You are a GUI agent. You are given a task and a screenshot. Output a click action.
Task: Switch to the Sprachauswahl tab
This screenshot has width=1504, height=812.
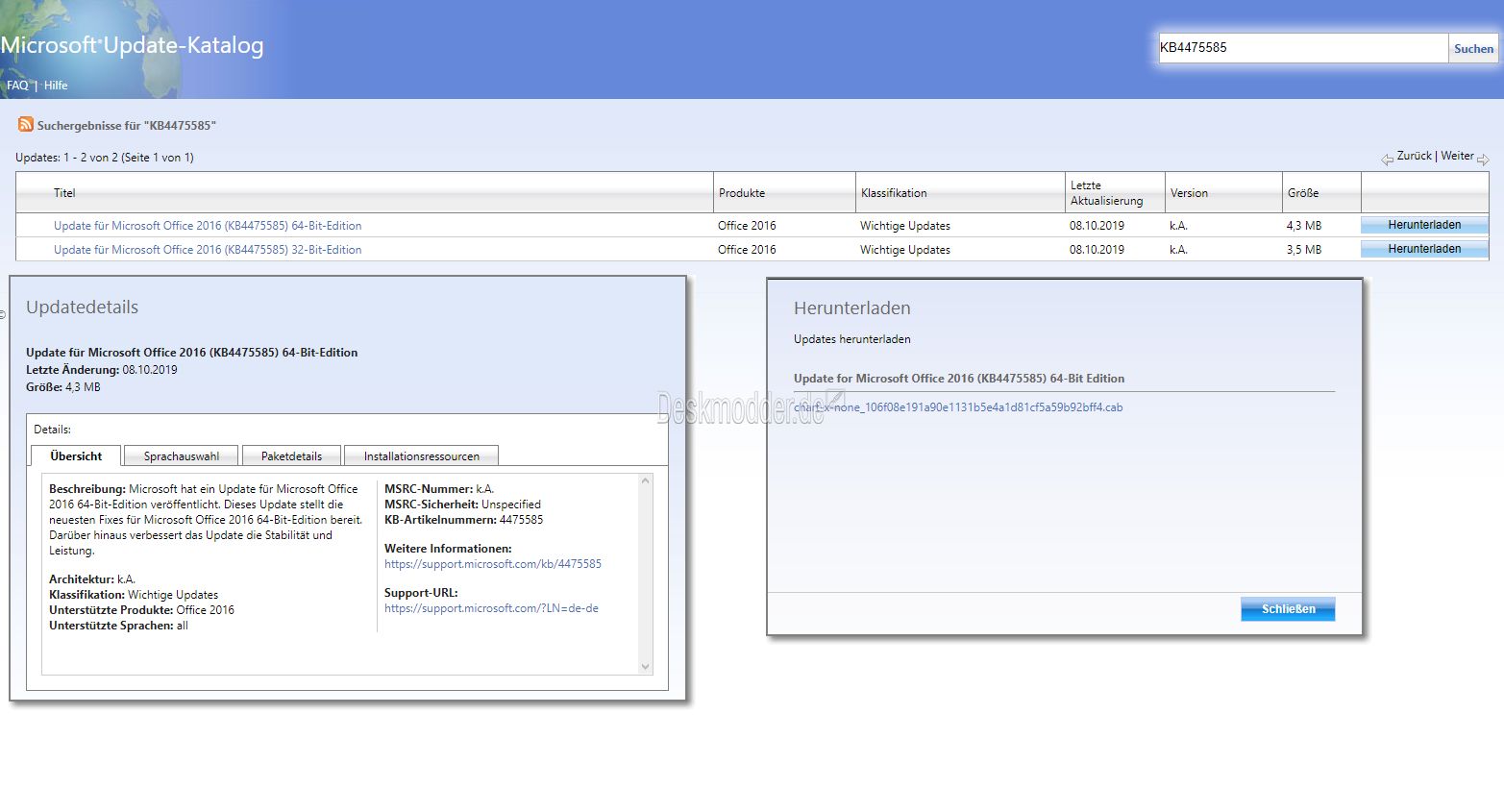(182, 456)
